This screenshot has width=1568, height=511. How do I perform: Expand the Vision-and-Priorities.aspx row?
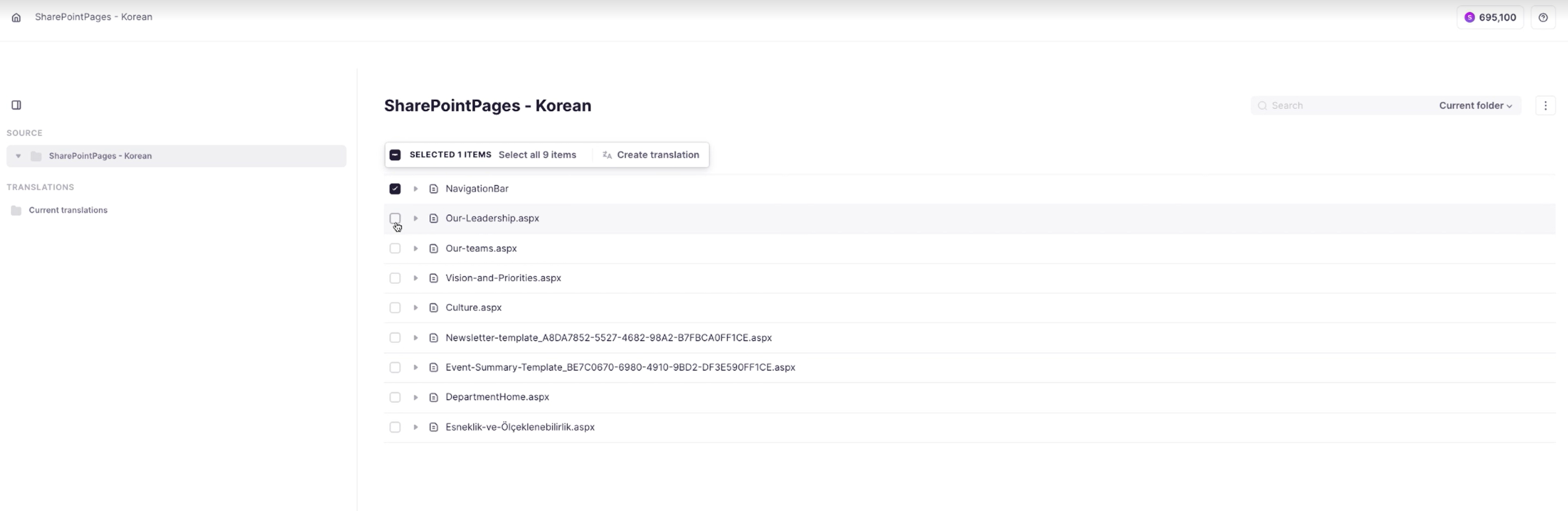pos(416,278)
